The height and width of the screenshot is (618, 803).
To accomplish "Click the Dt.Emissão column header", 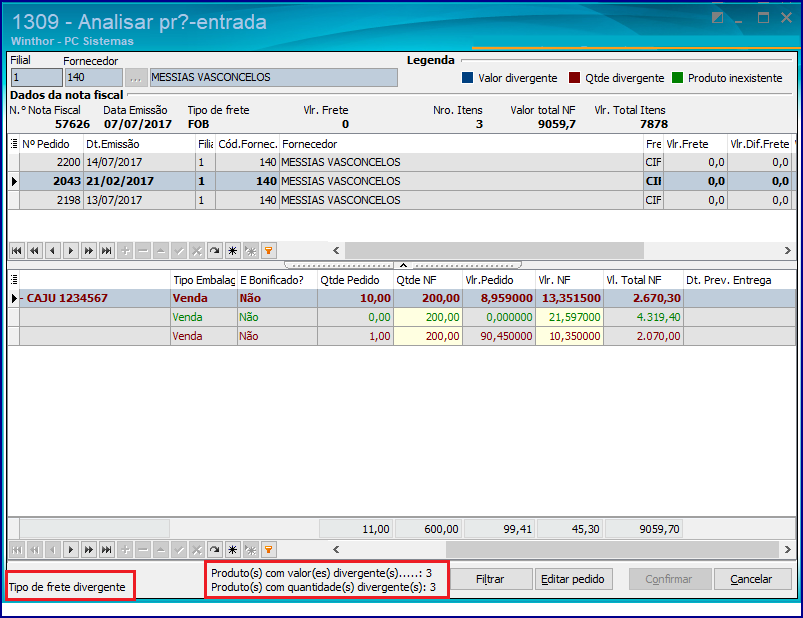I will click(x=139, y=144).
